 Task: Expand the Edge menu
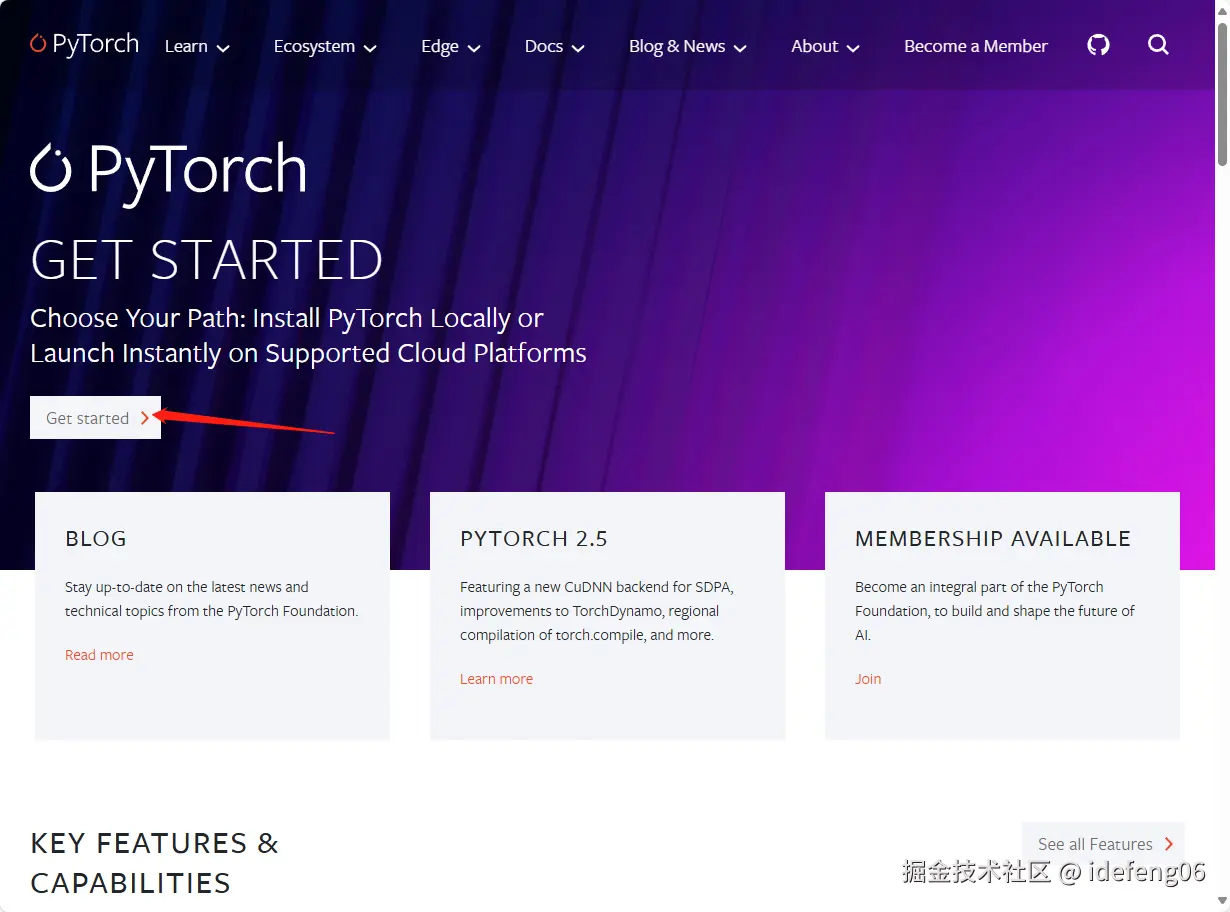tap(451, 46)
